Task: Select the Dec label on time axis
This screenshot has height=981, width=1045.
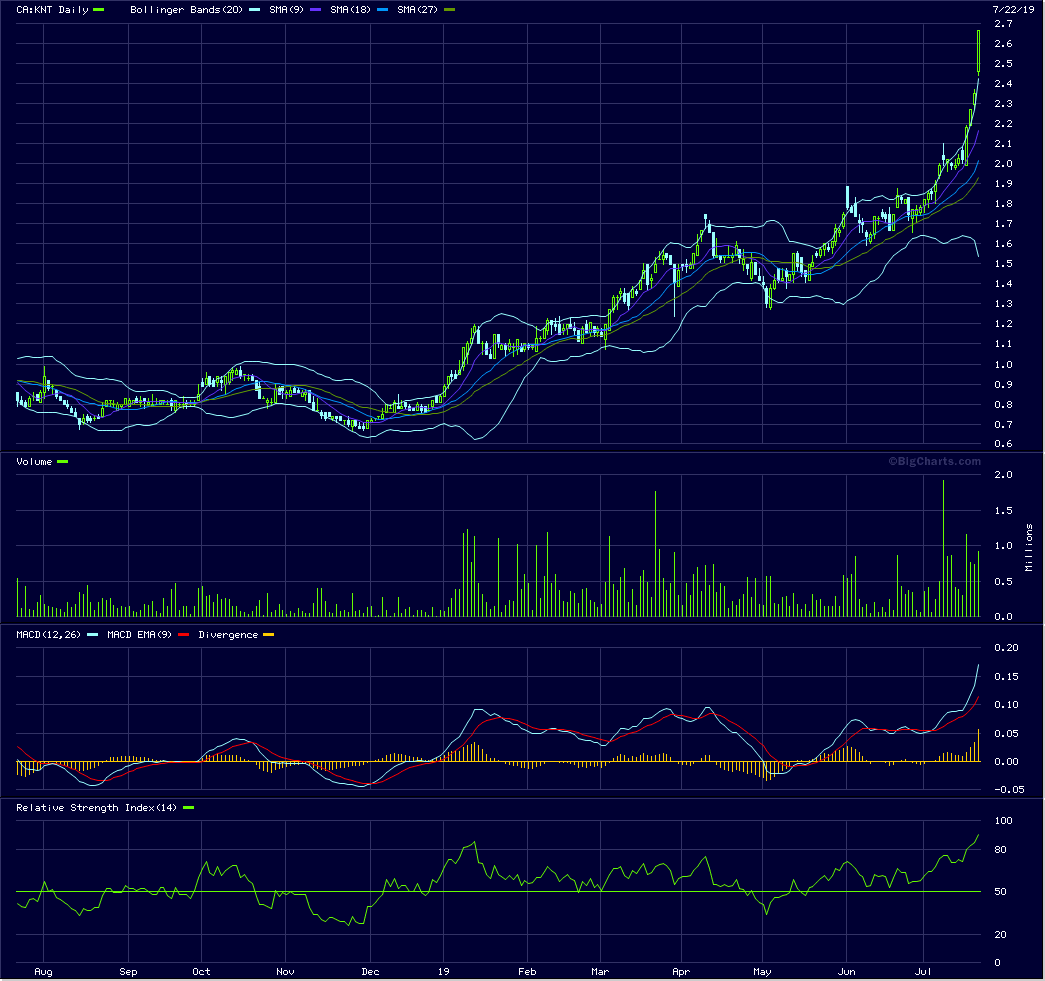Action: (x=370, y=971)
